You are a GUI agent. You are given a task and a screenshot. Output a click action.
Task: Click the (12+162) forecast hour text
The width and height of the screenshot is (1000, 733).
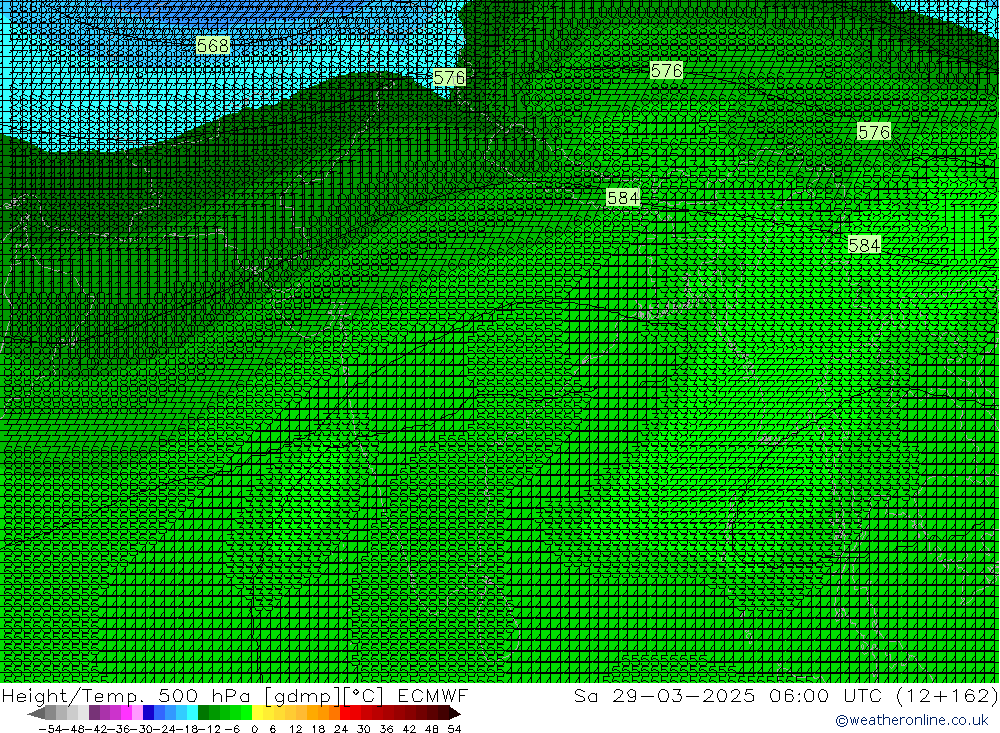coord(947,695)
